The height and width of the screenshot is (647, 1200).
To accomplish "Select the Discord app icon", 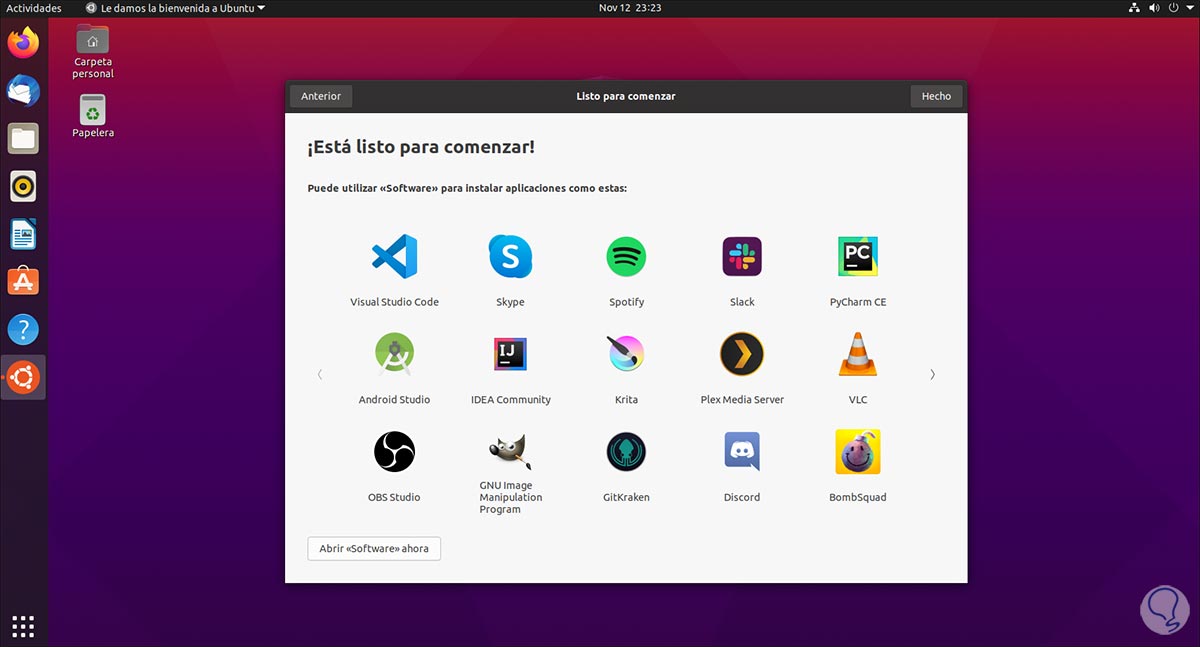I will tap(742, 452).
